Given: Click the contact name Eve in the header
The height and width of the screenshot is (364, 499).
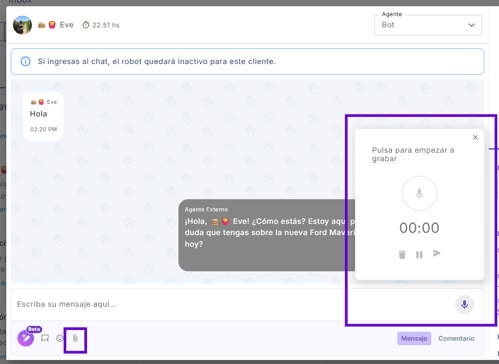Looking at the screenshot, I should (x=66, y=25).
